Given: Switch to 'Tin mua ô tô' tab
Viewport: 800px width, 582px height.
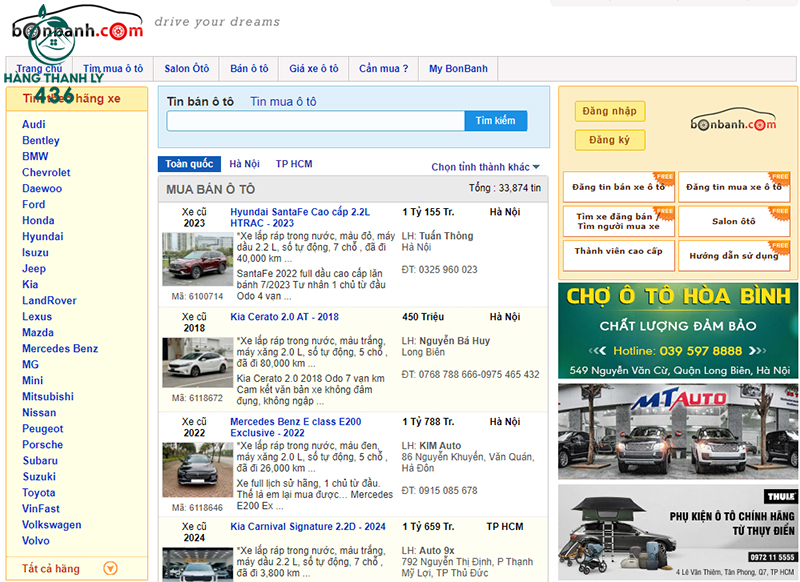Looking at the screenshot, I should (283, 102).
